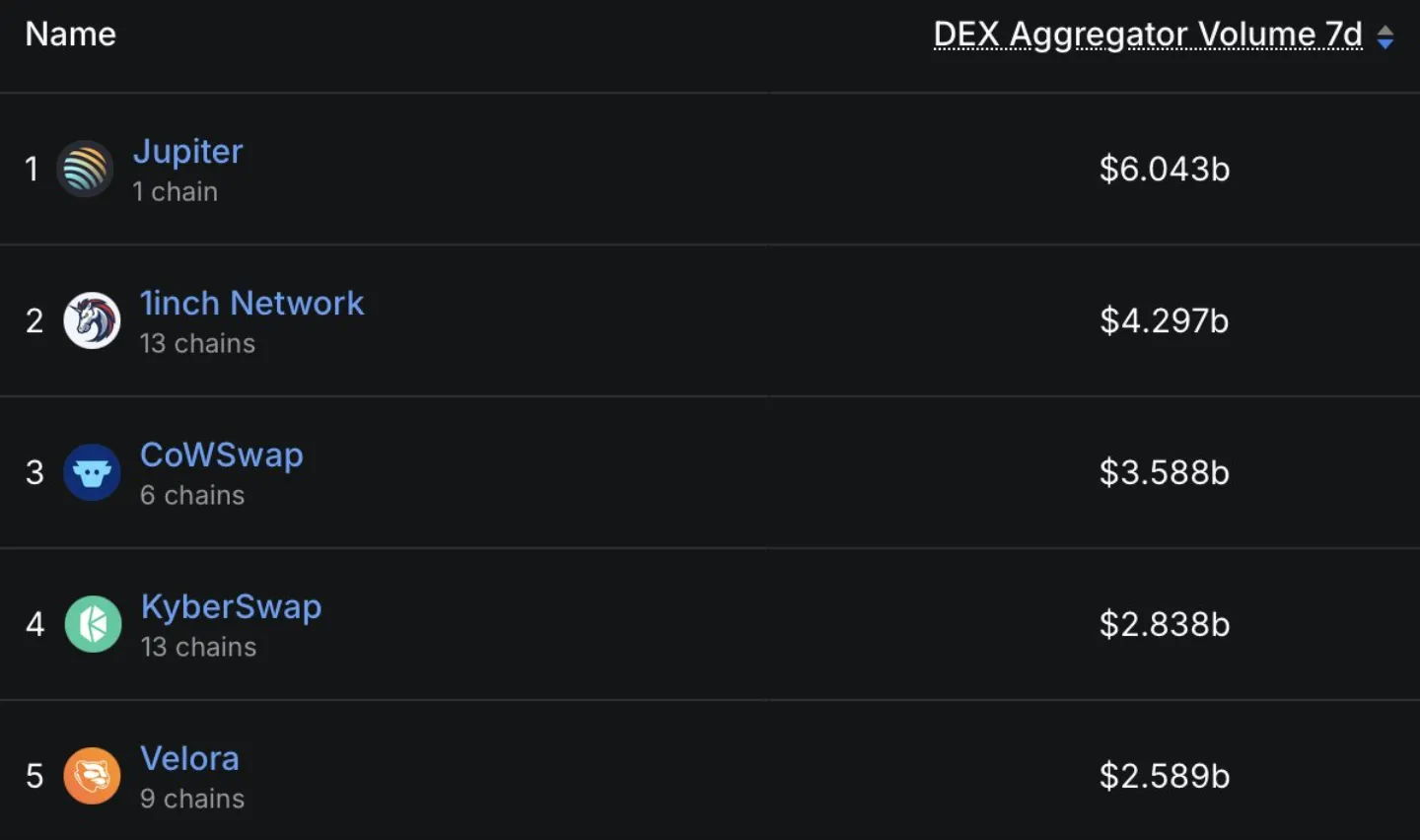Click the Name column header
This screenshot has width=1420, height=840.
pos(70,35)
